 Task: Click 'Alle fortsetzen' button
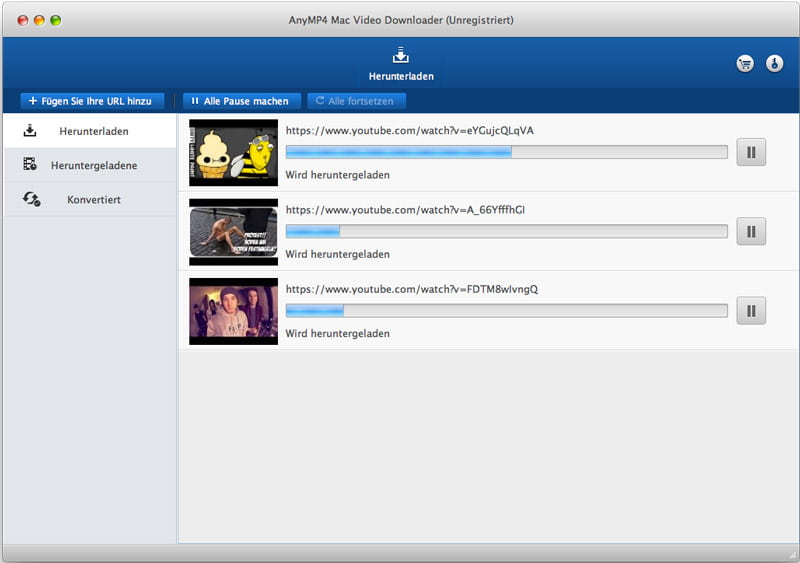(356, 101)
